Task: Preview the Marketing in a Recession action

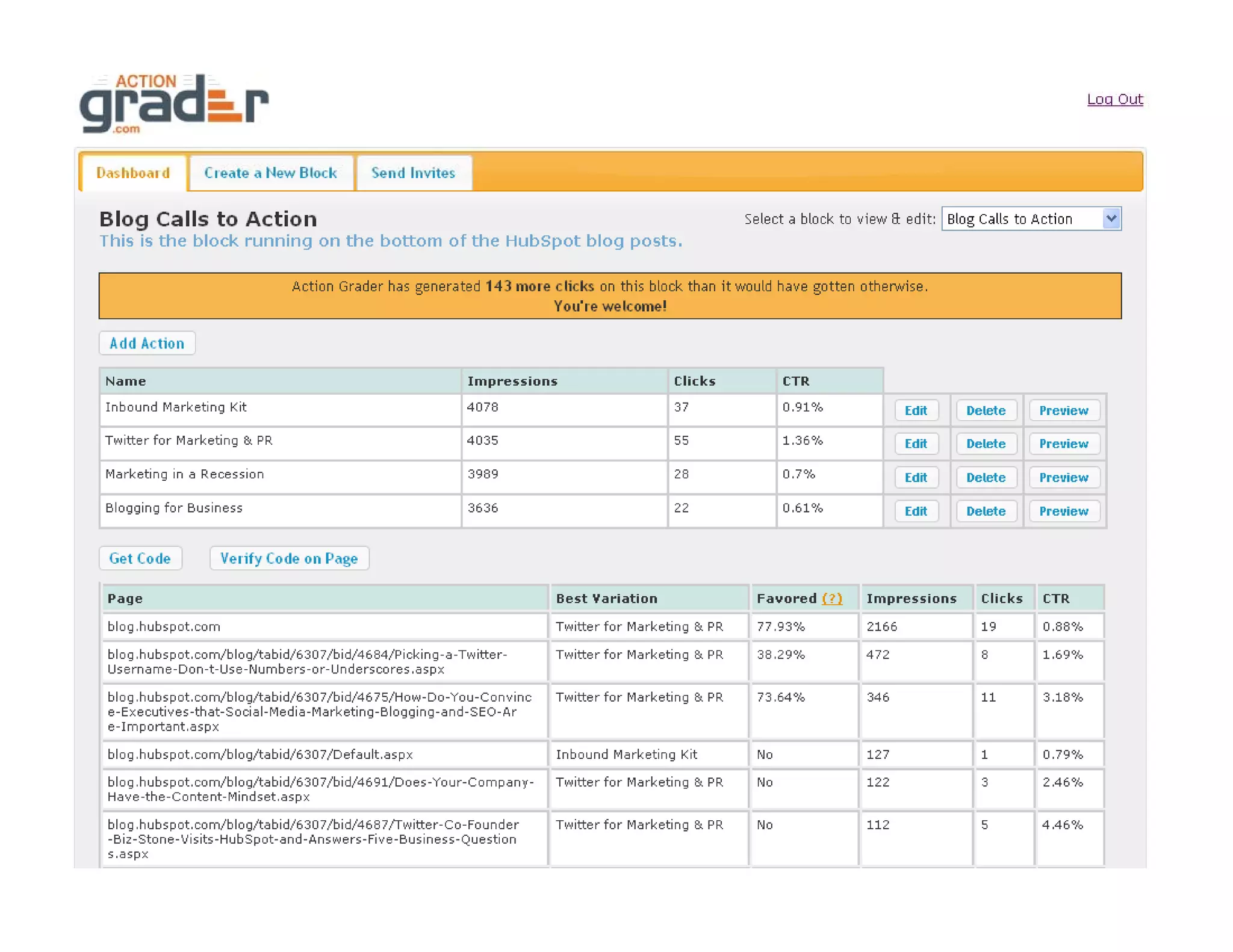Action: [x=1063, y=478]
